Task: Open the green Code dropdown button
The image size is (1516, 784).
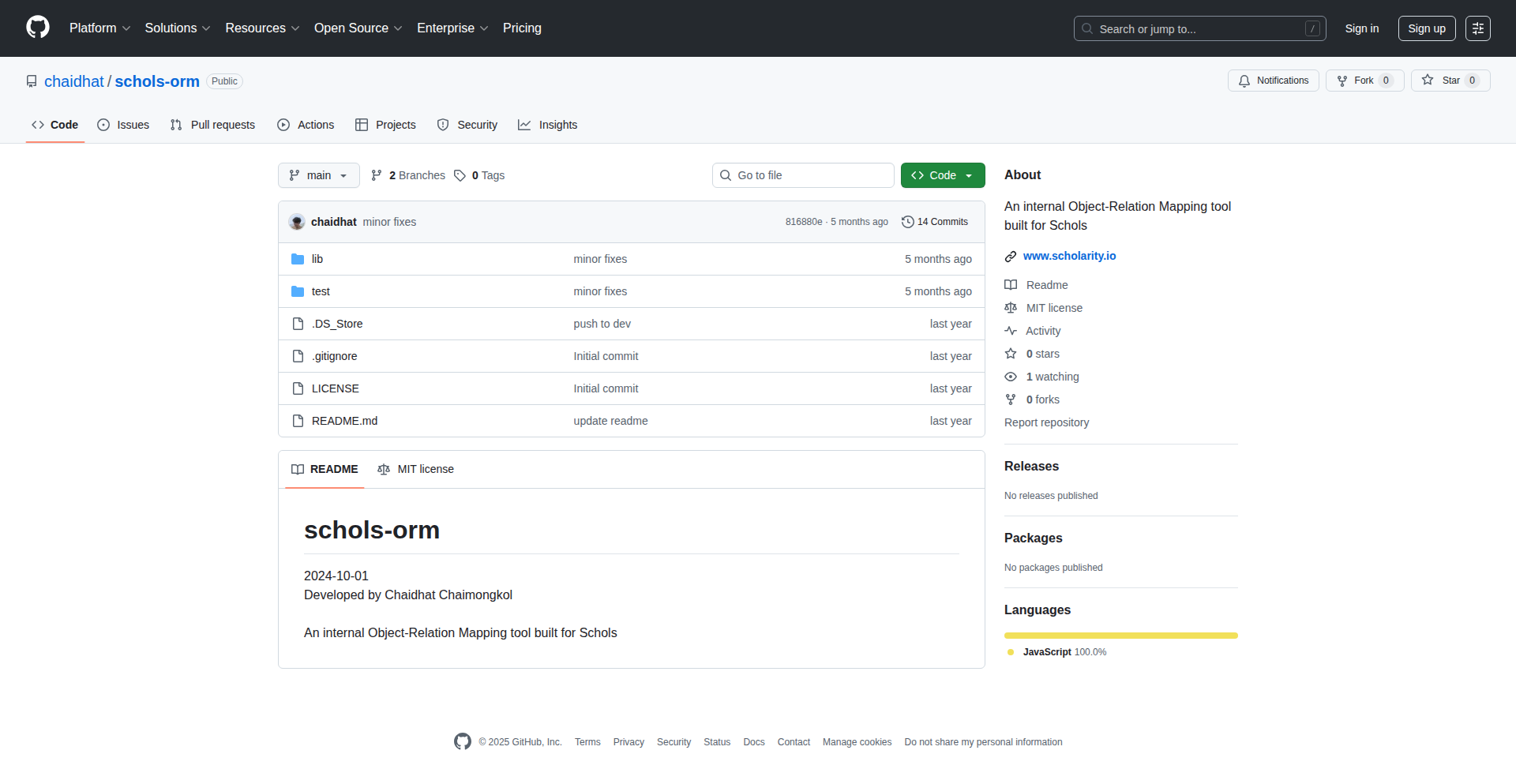Action: pyautogui.click(x=943, y=175)
